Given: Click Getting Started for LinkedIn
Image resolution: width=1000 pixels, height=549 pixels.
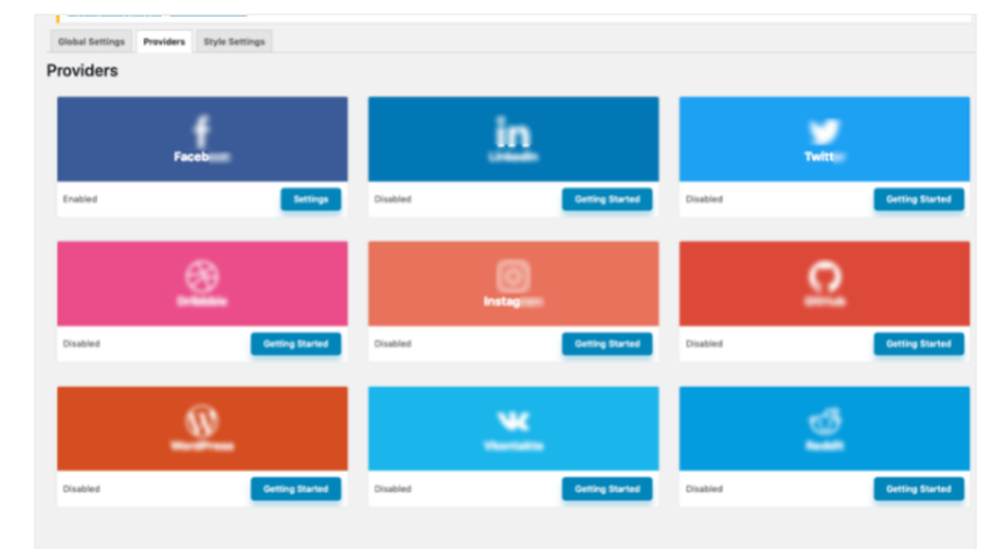Looking at the screenshot, I should [x=607, y=200].
